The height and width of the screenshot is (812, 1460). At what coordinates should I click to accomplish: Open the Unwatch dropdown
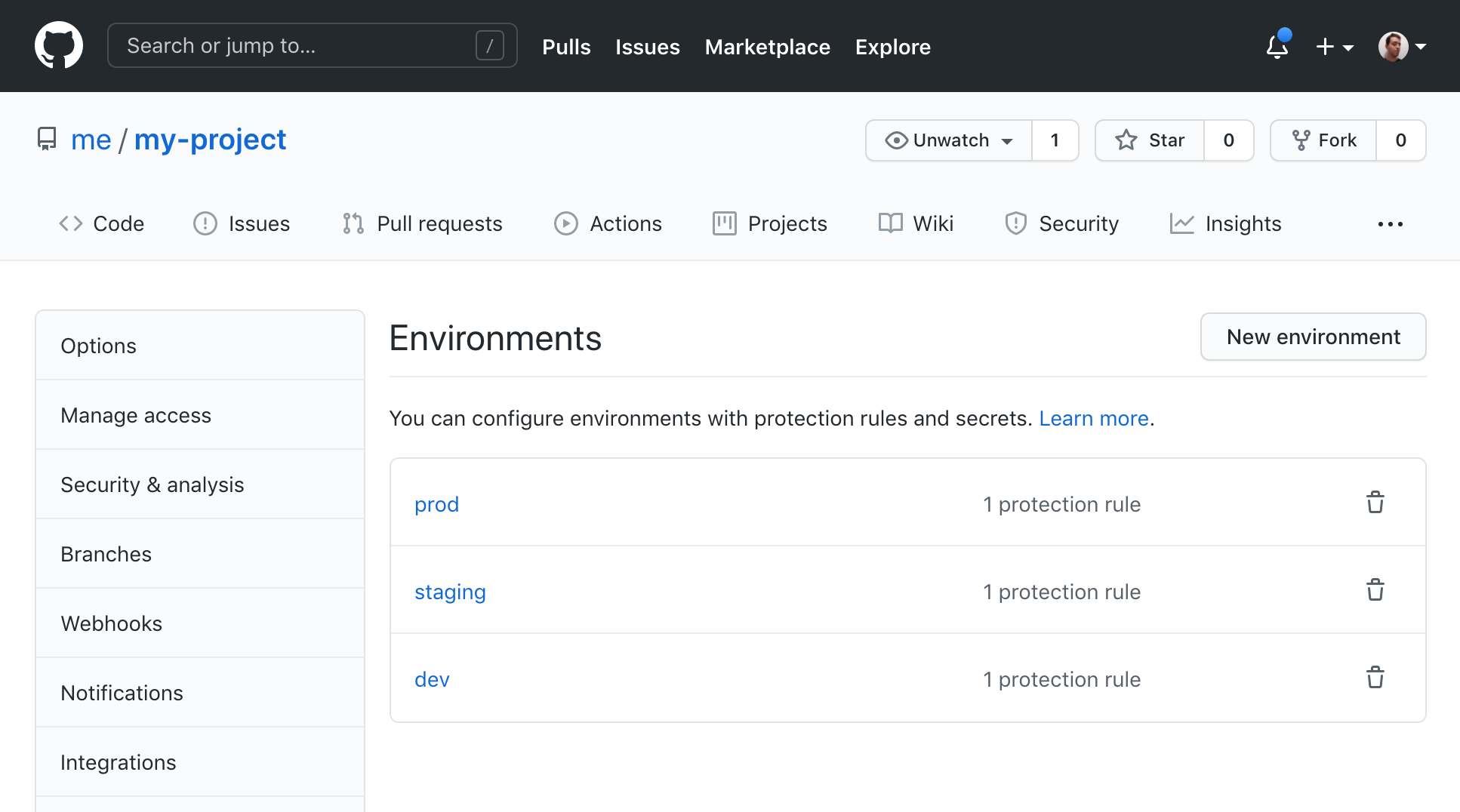[x=947, y=140]
